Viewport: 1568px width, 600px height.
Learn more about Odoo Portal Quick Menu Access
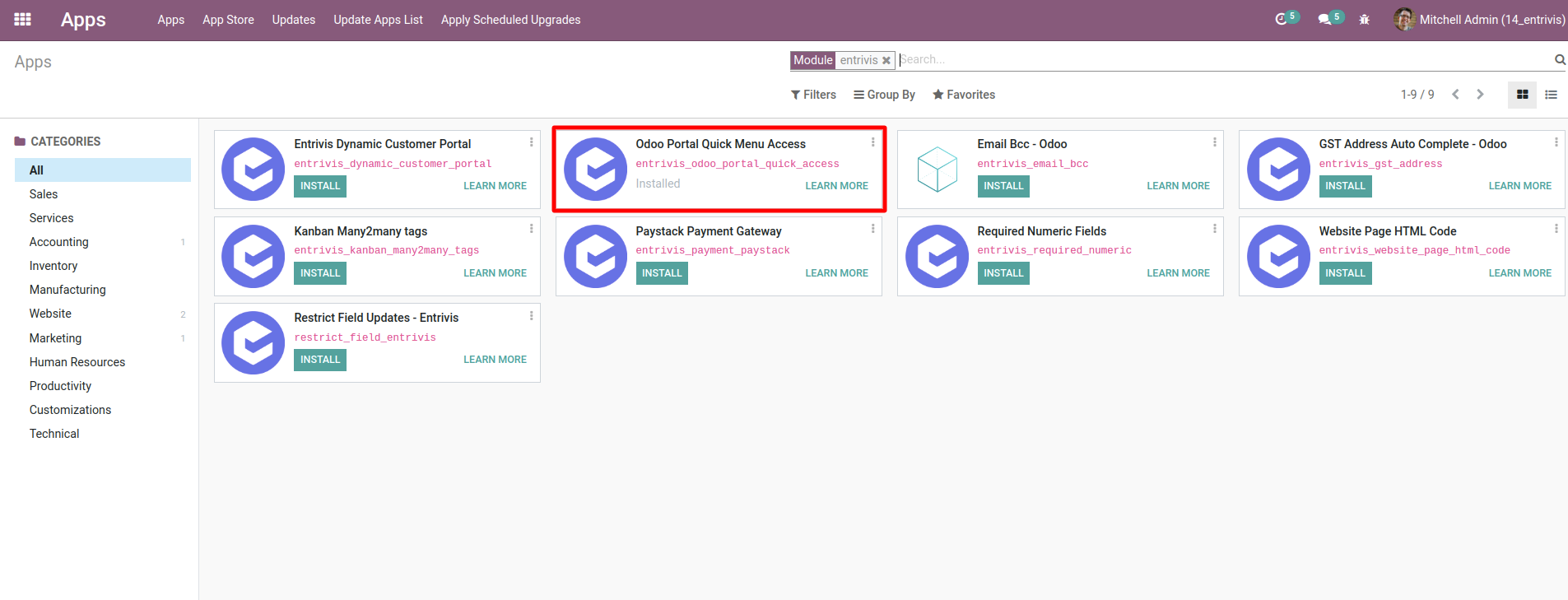click(x=836, y=186)
